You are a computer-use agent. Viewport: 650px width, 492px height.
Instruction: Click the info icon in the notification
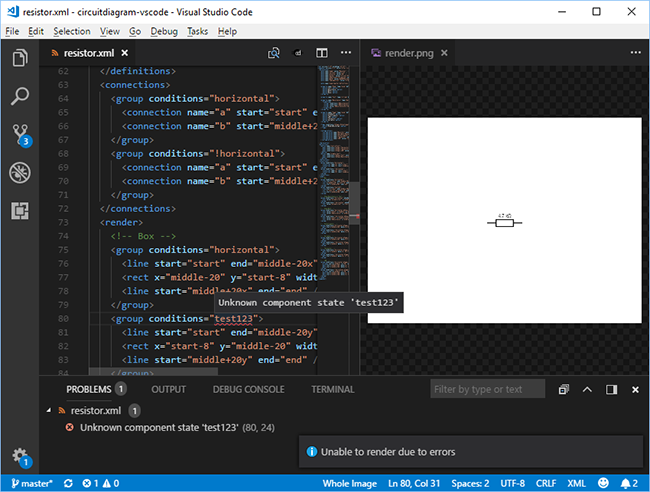coord(312,451)
